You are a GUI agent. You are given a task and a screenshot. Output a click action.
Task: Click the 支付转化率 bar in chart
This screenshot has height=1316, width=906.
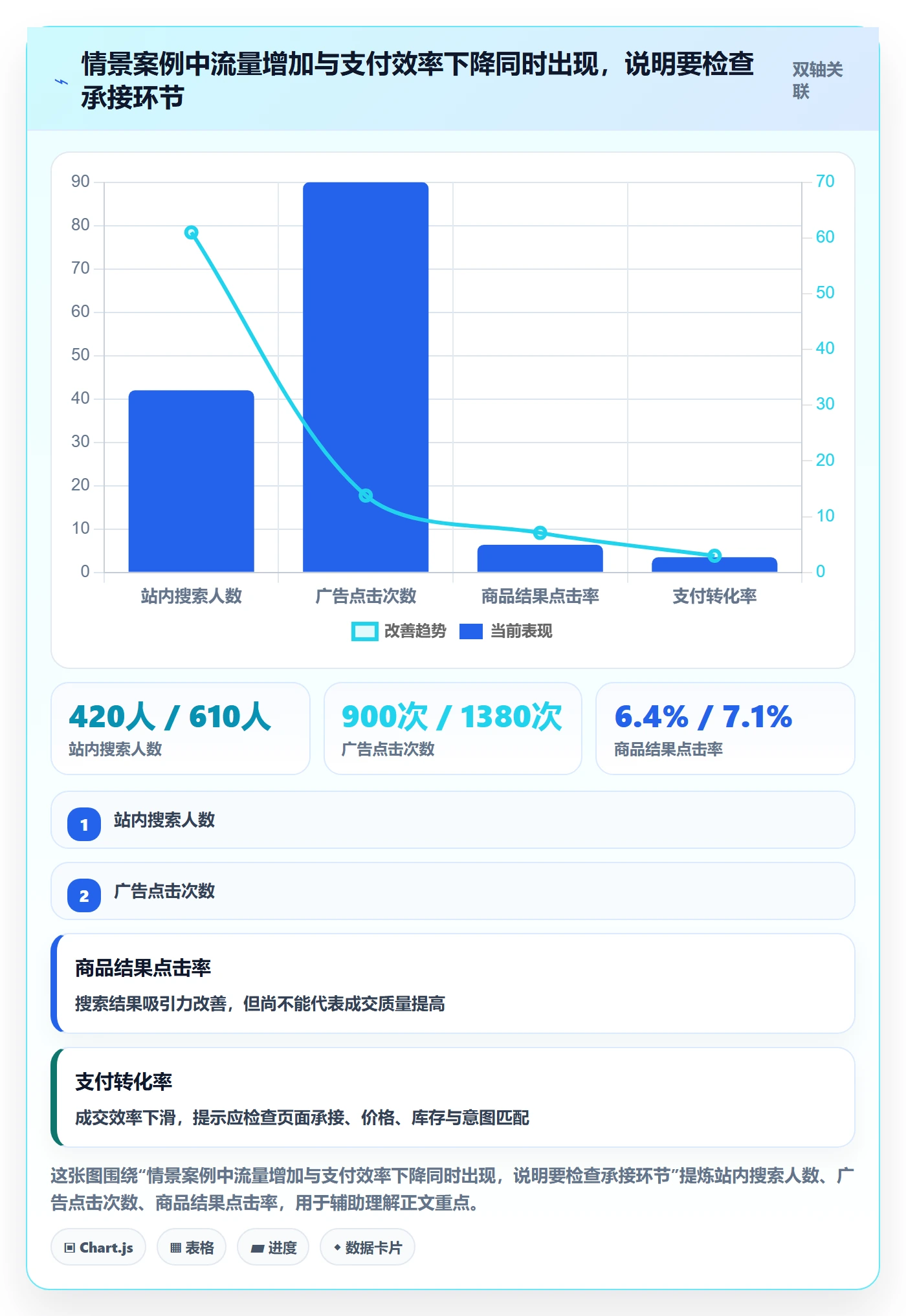714,565
